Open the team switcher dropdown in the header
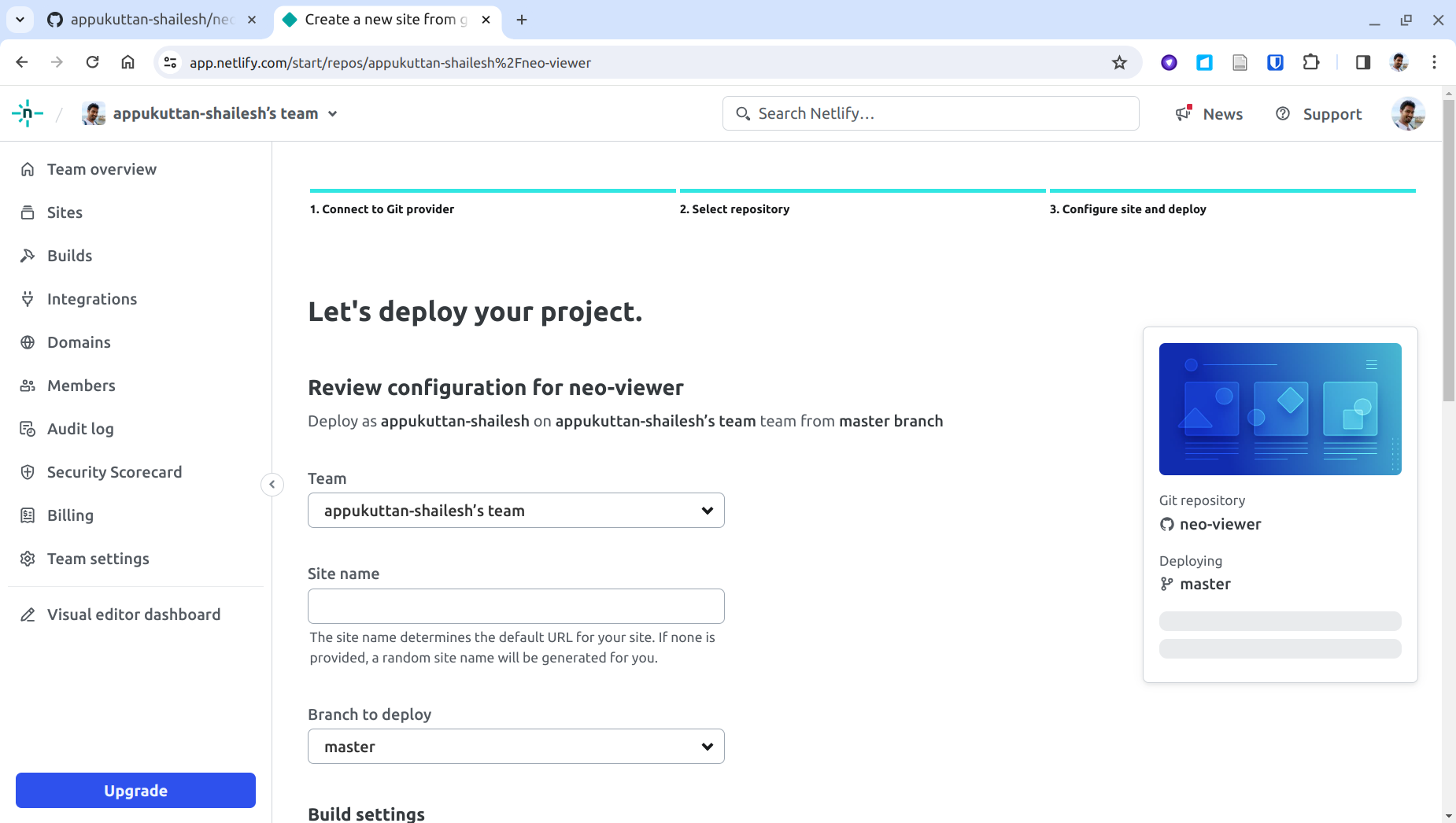This screenshot has height=823, width=1456. [x=334, y=113]
